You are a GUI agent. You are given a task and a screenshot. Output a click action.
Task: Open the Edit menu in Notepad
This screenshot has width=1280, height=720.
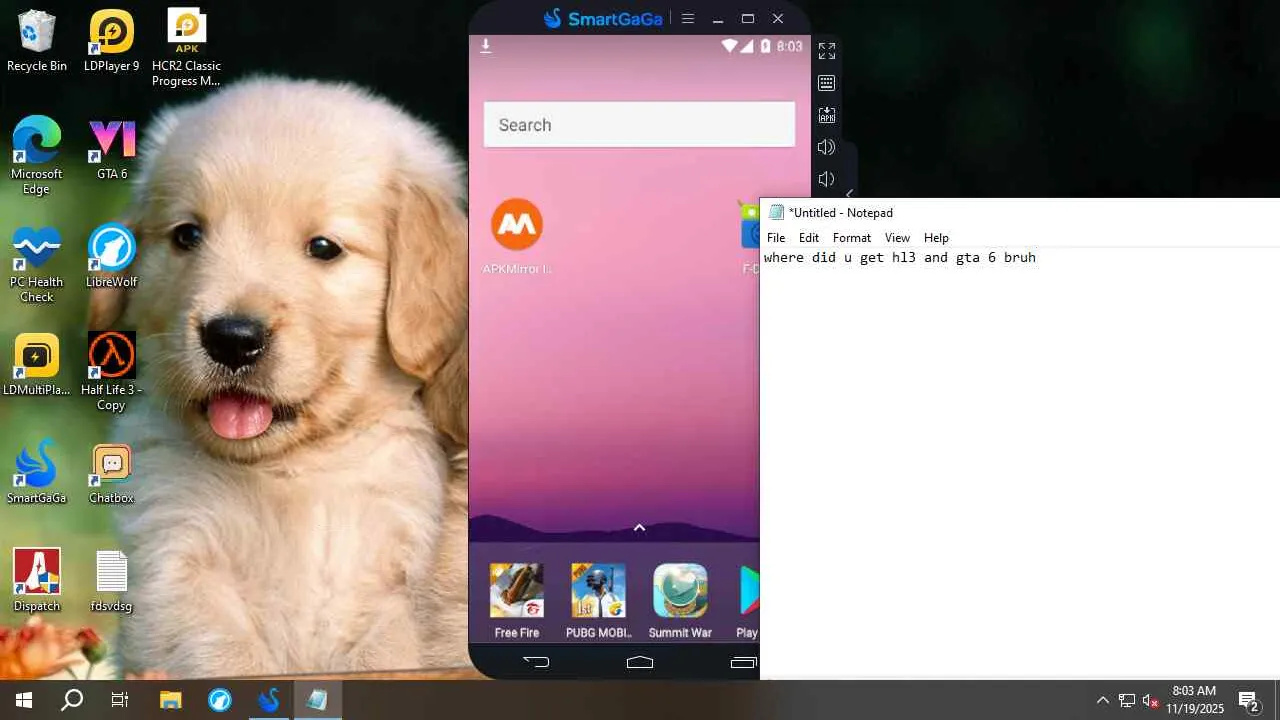[x=809, y=238]
